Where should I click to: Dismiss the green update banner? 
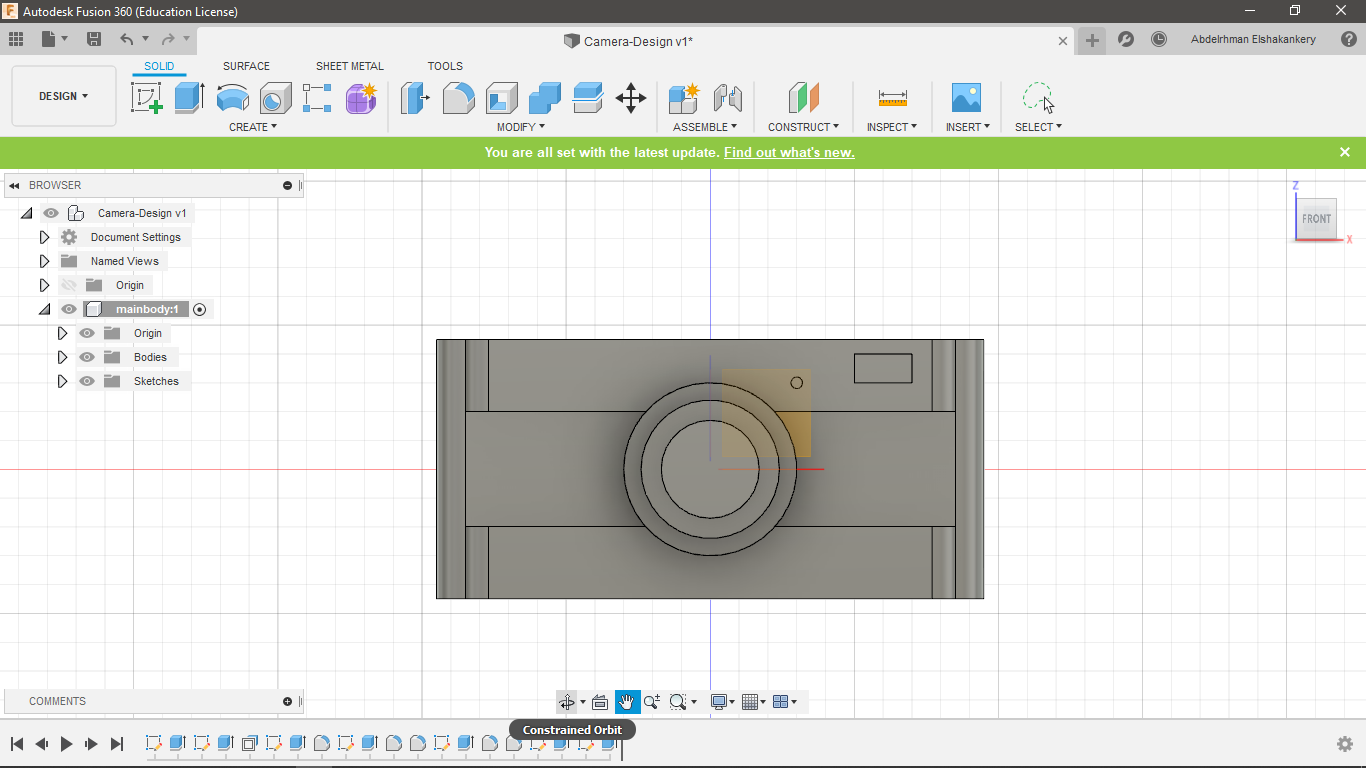[x=1345, y=152]
